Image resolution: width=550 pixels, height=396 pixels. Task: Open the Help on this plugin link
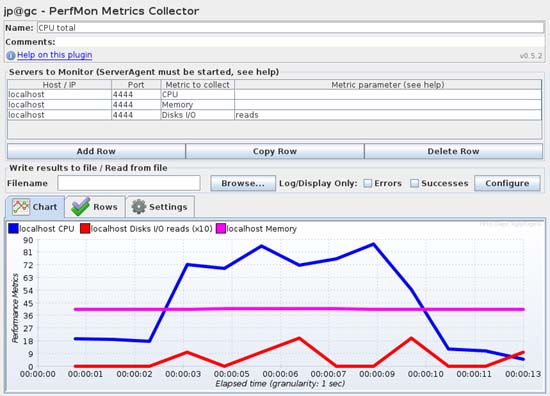click(x=55, y=55)
